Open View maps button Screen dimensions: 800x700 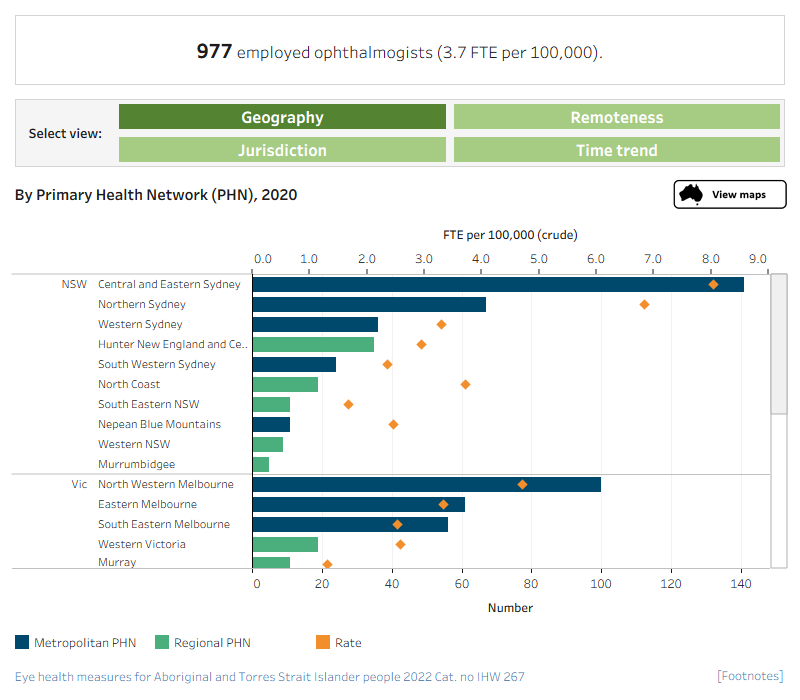coord(730,194)
